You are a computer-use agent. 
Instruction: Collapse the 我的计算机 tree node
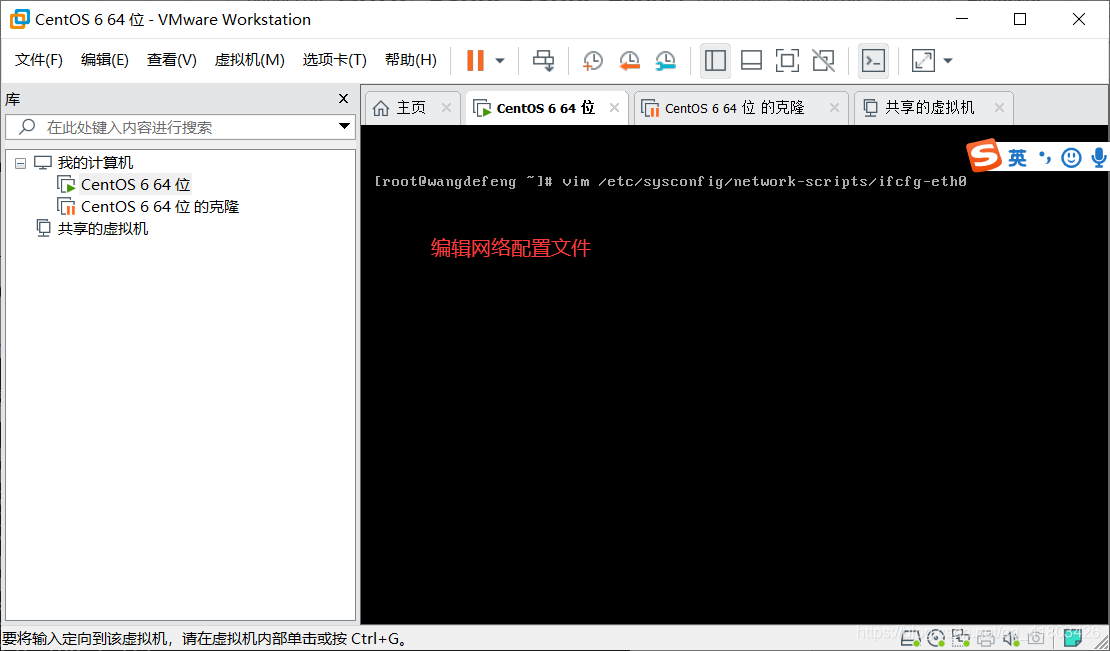21,162
